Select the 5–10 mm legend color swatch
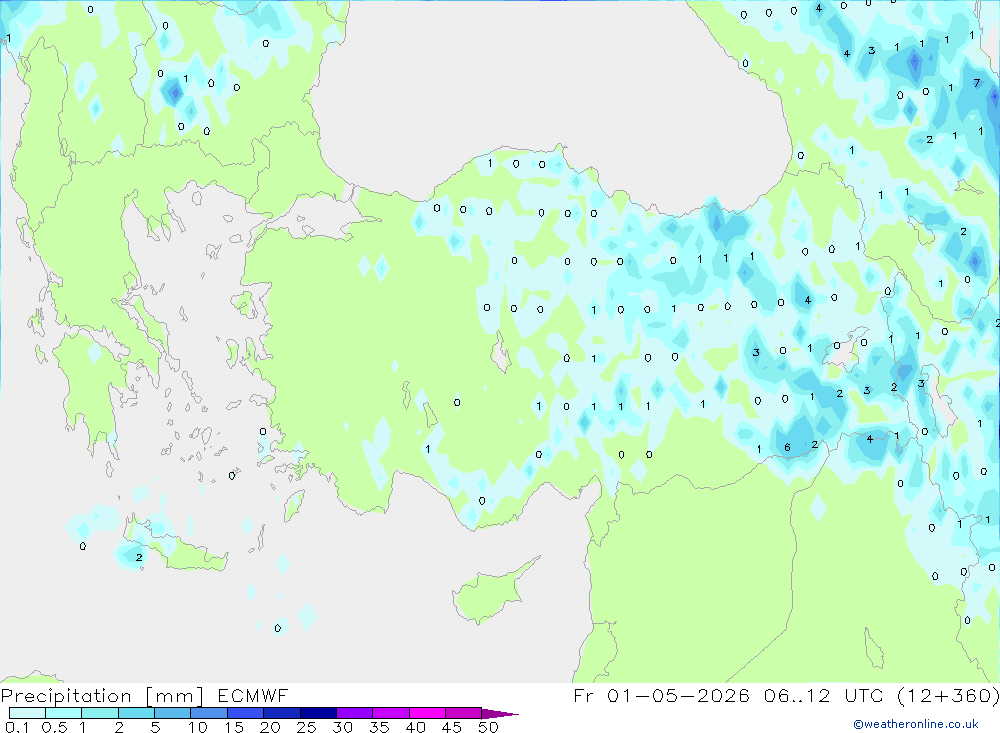 click(x=172, y=713)
